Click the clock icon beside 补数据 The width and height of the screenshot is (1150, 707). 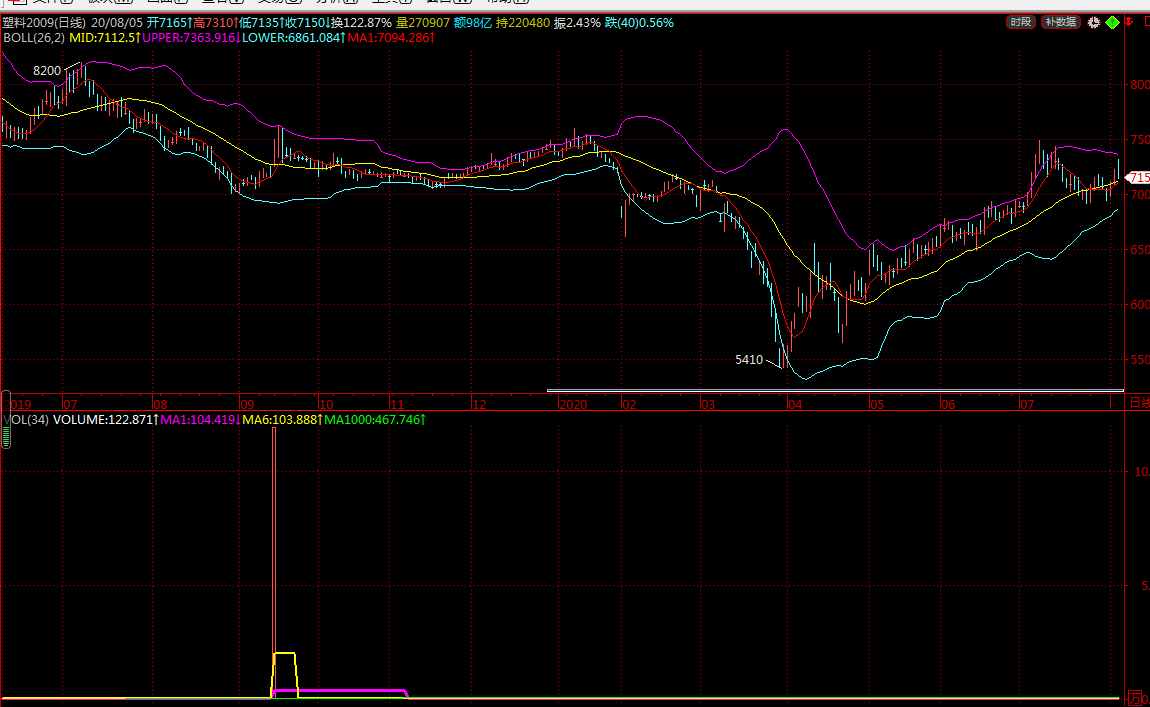click(x=1094, y=22)
